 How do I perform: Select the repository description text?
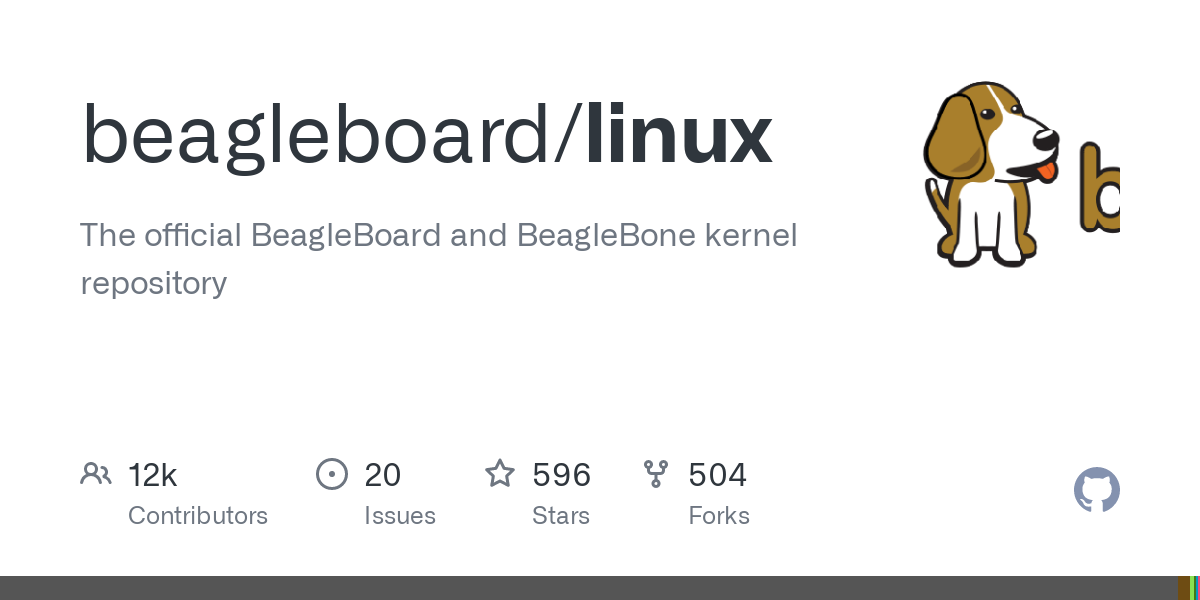[x=439, y=259]
